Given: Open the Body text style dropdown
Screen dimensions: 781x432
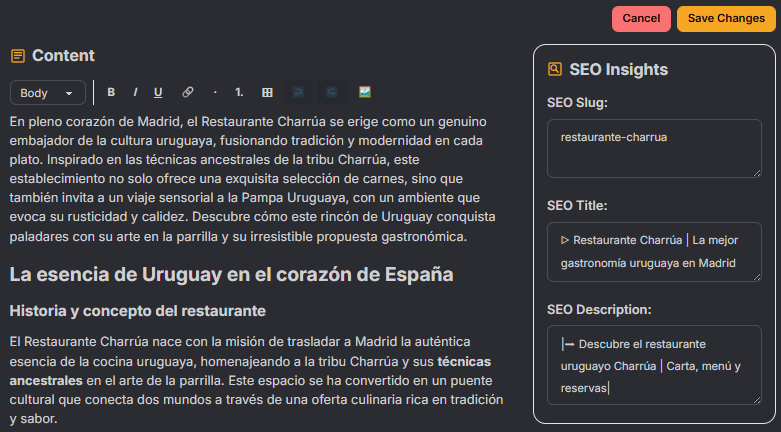Looking at the screenshot, I should tap(48, 93).
